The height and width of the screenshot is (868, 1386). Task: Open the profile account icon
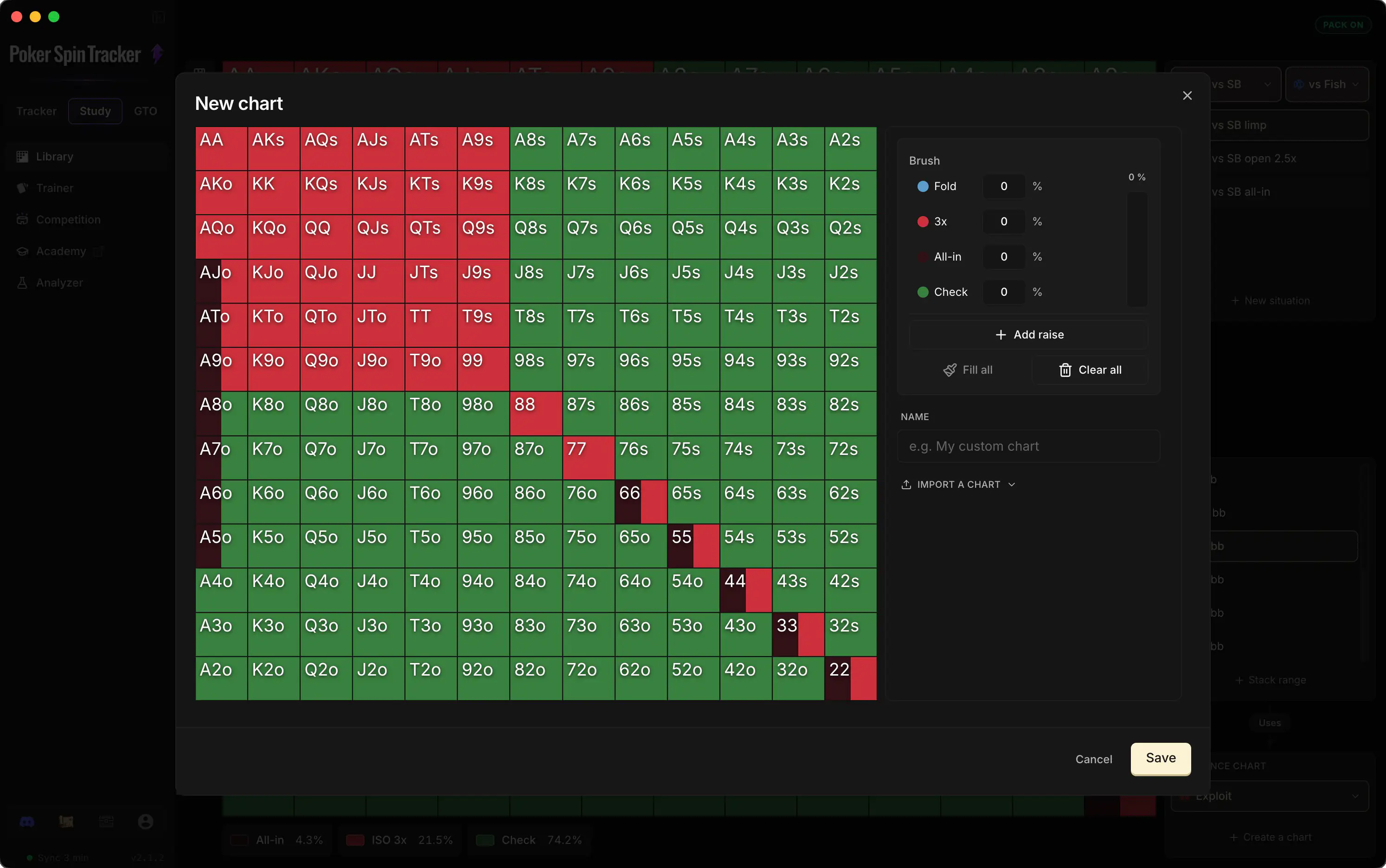[146, 822]
